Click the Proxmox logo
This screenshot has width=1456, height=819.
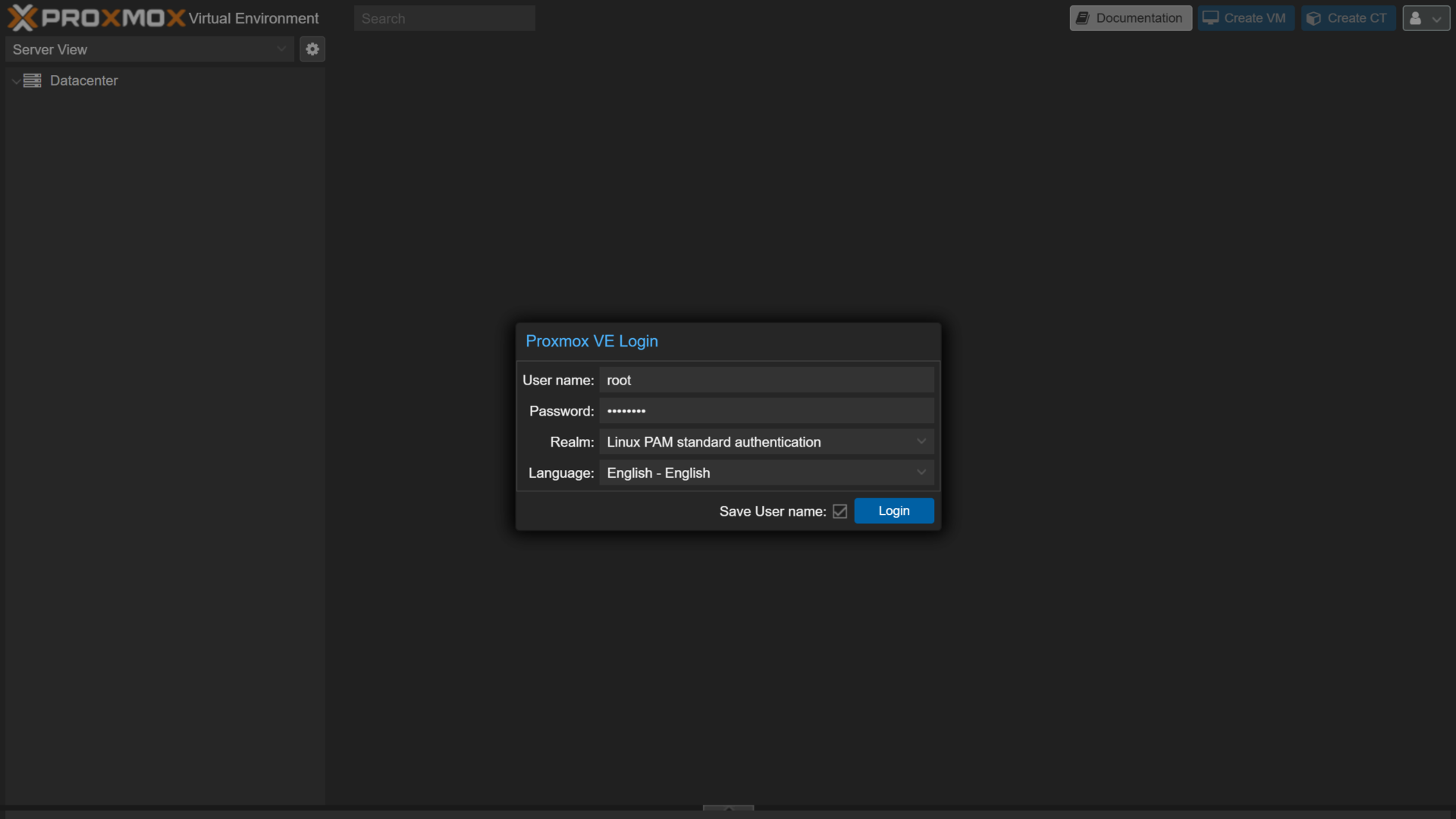pyautogui.click(x=96, y=17)
